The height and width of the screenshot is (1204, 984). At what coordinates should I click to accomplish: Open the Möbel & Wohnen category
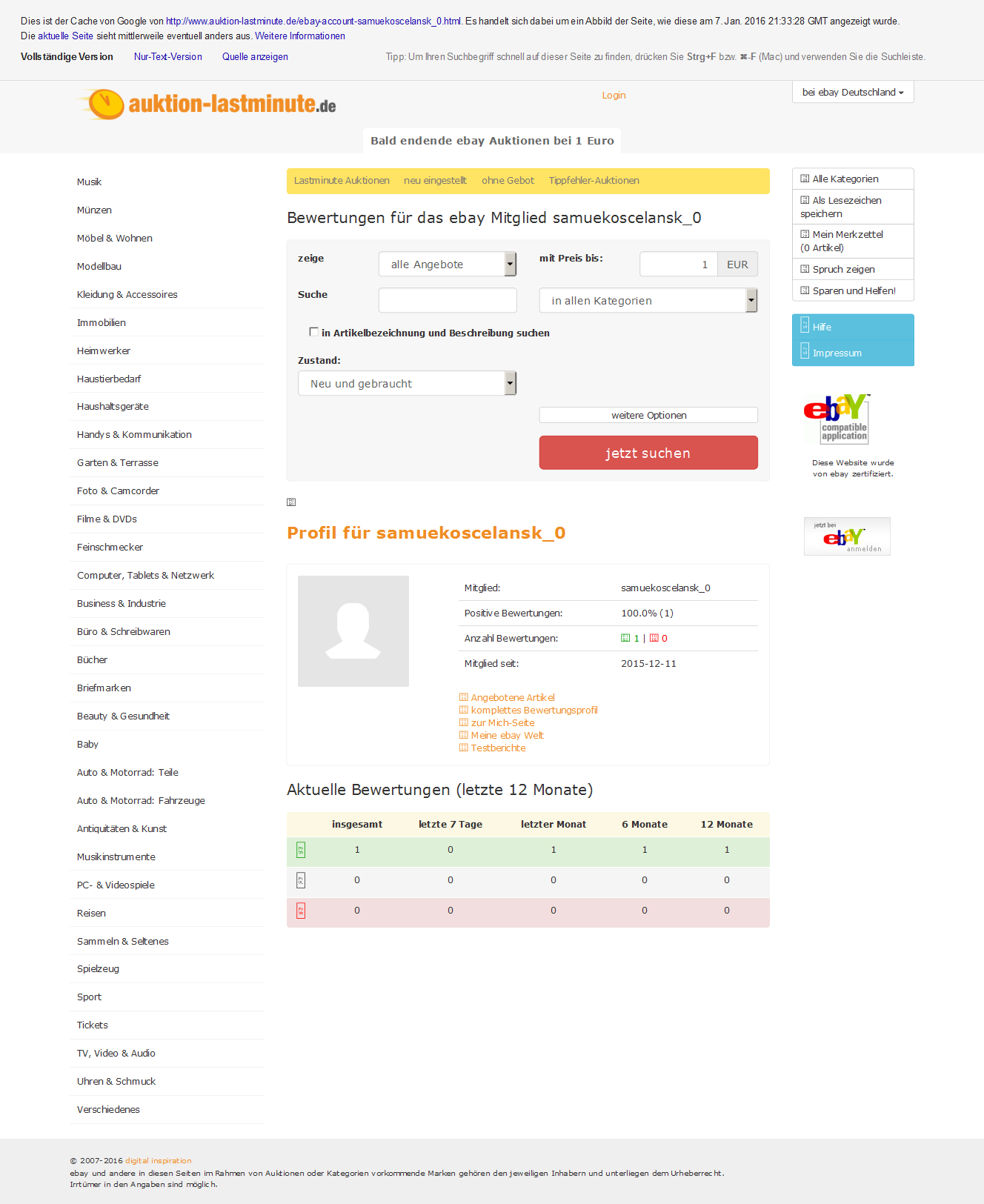click(x=115, y=238)
